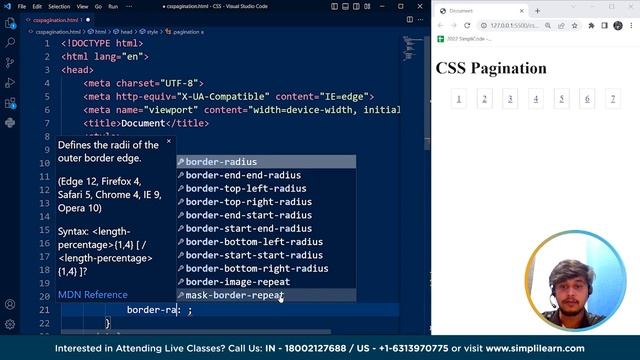Click the style breadcrumb item
This screenshot has height=360, width=640.
point(149,31)
